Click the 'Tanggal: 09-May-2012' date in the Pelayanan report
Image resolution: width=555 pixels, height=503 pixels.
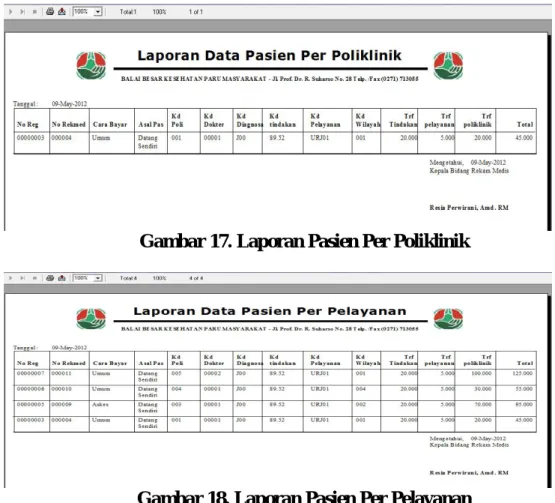click(50, 348)
